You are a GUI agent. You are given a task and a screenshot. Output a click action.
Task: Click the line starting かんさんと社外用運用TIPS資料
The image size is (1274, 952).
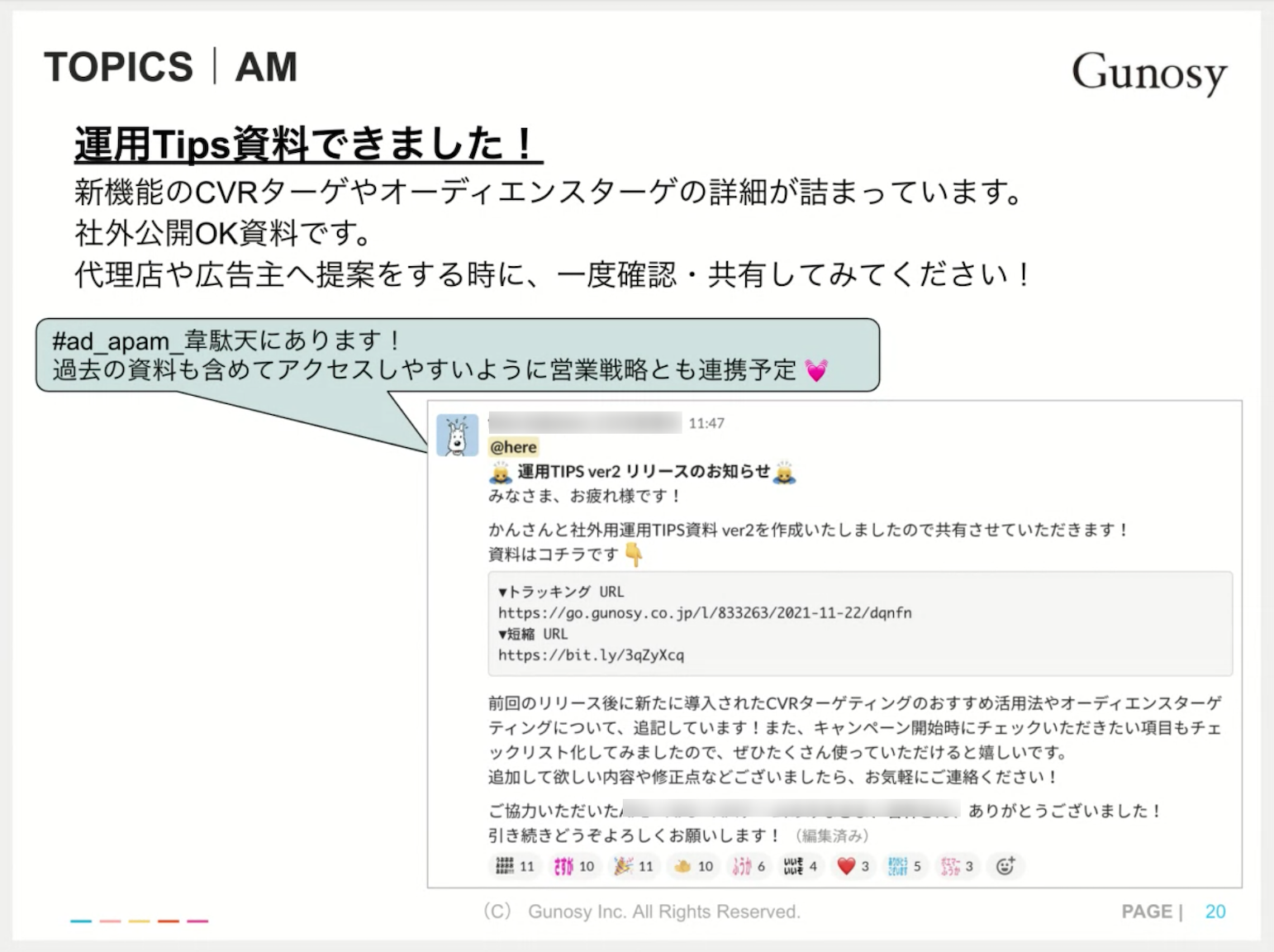click(x=809, y=530)
